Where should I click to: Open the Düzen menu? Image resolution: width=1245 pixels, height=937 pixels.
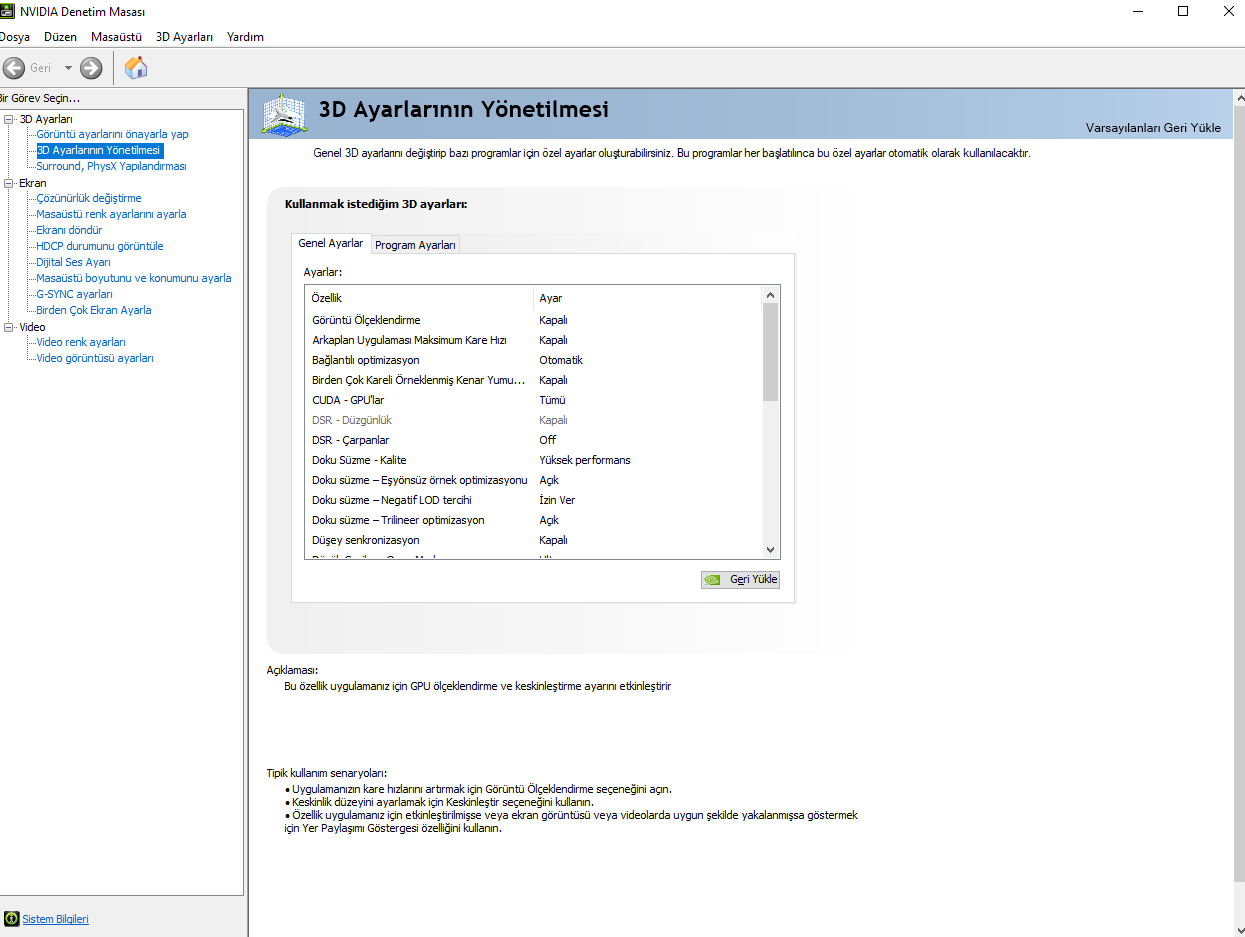pyautogui.click(x=60, y=37)
